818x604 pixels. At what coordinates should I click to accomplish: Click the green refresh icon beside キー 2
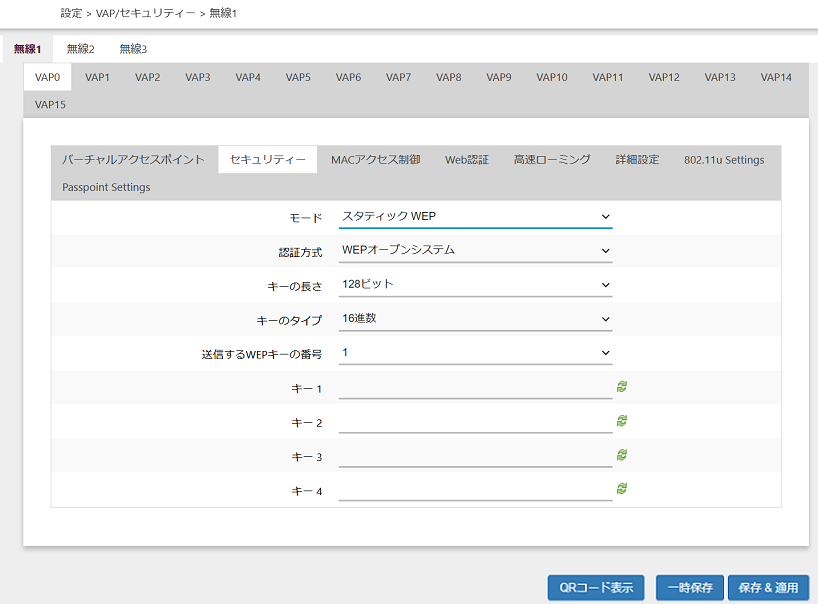pos(622,421)
